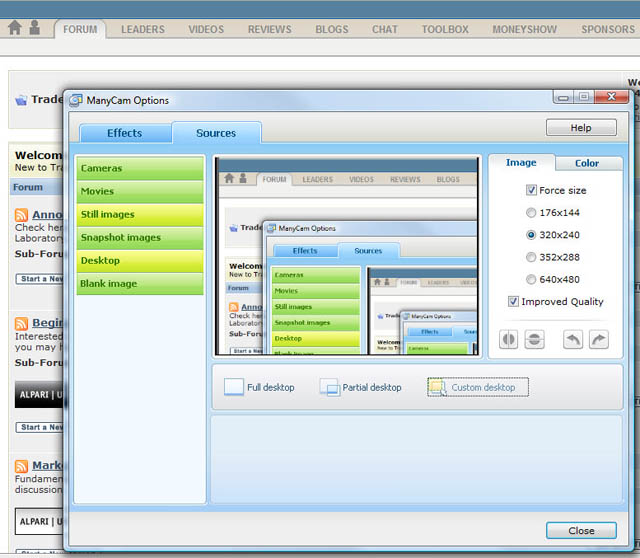640x558 pixels.
Task: Minimize the ManyCam Options window
Action: coord(563,97)
